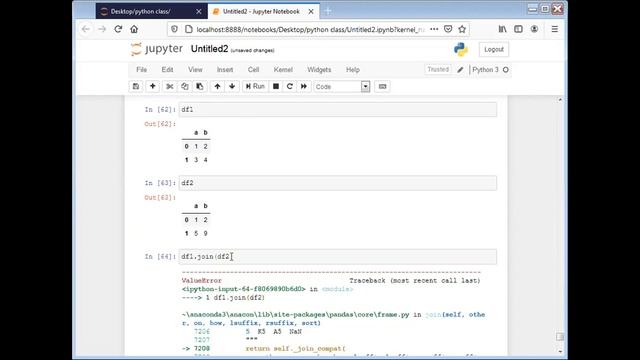Open the Kernel menu
The image size is (640, 360).
coord(283,70)
